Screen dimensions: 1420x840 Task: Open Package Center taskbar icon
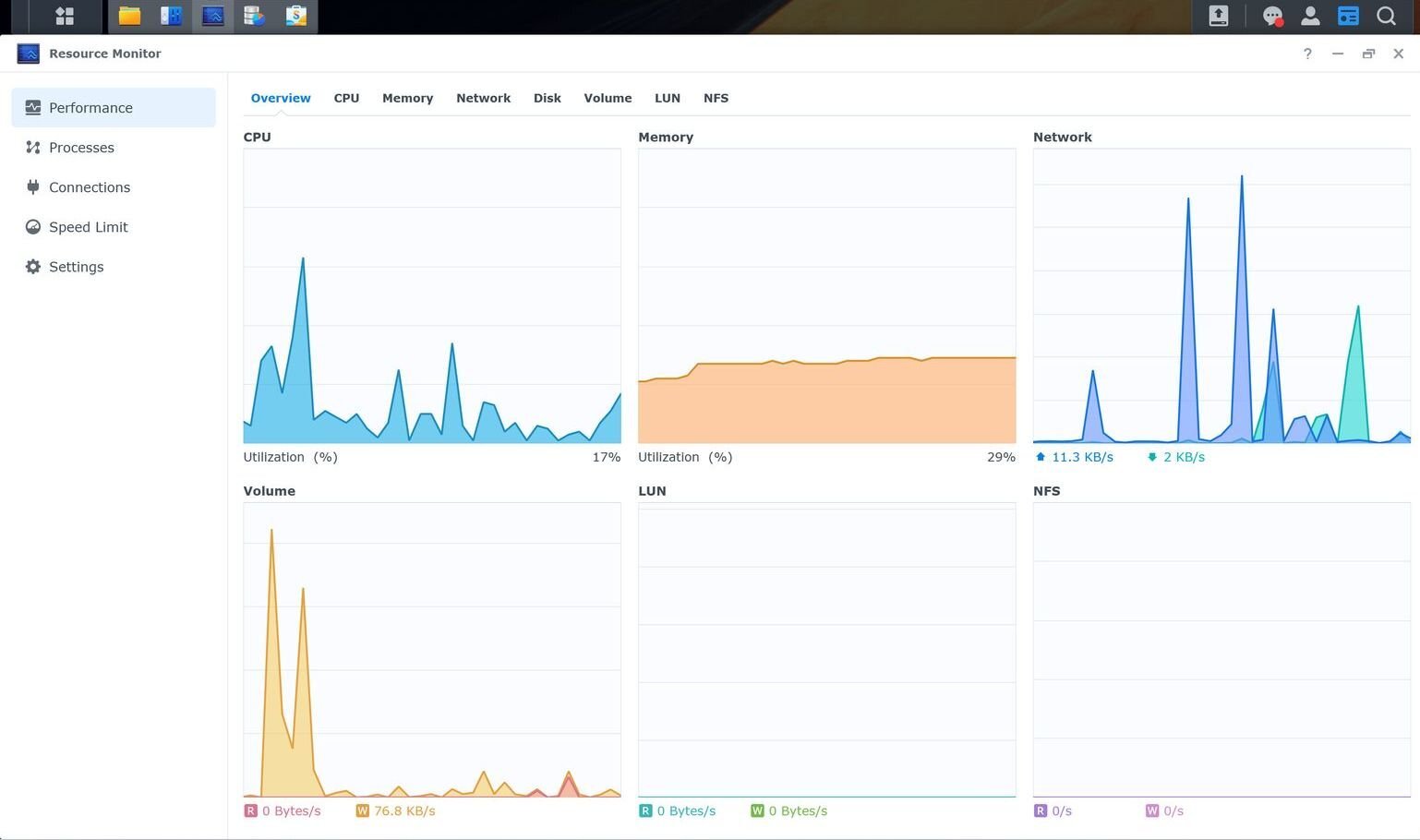296,16
